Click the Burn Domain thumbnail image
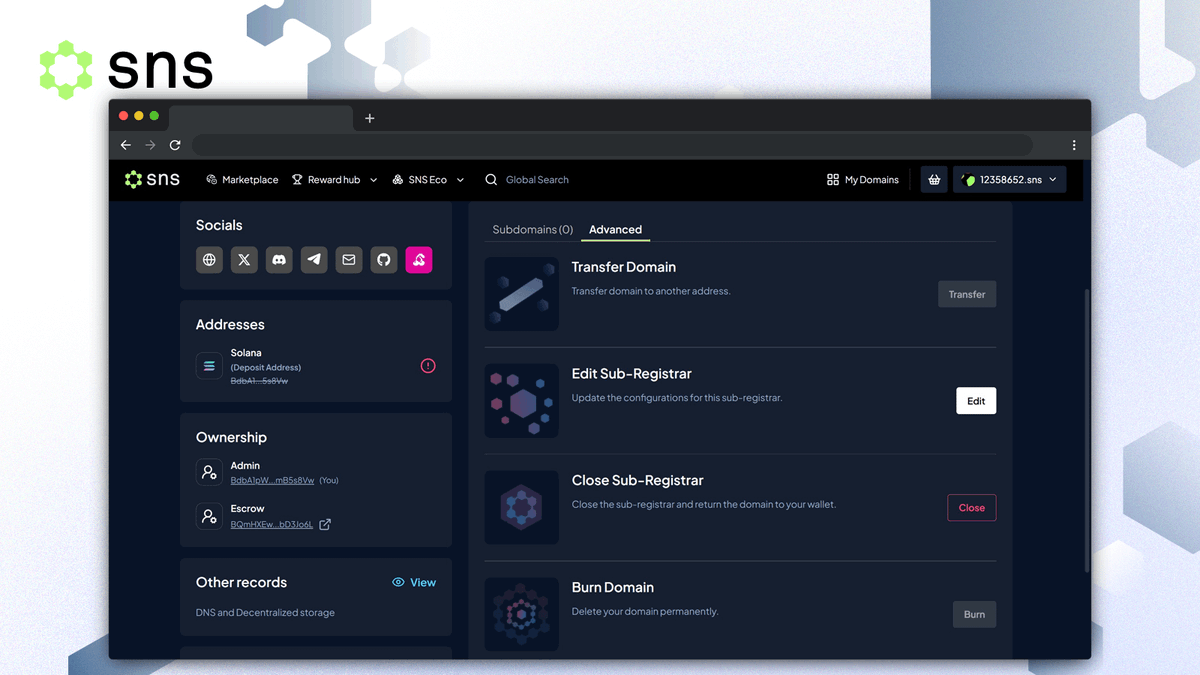Viewport: 1200px width, 675px height. click(x=522, y=614)
